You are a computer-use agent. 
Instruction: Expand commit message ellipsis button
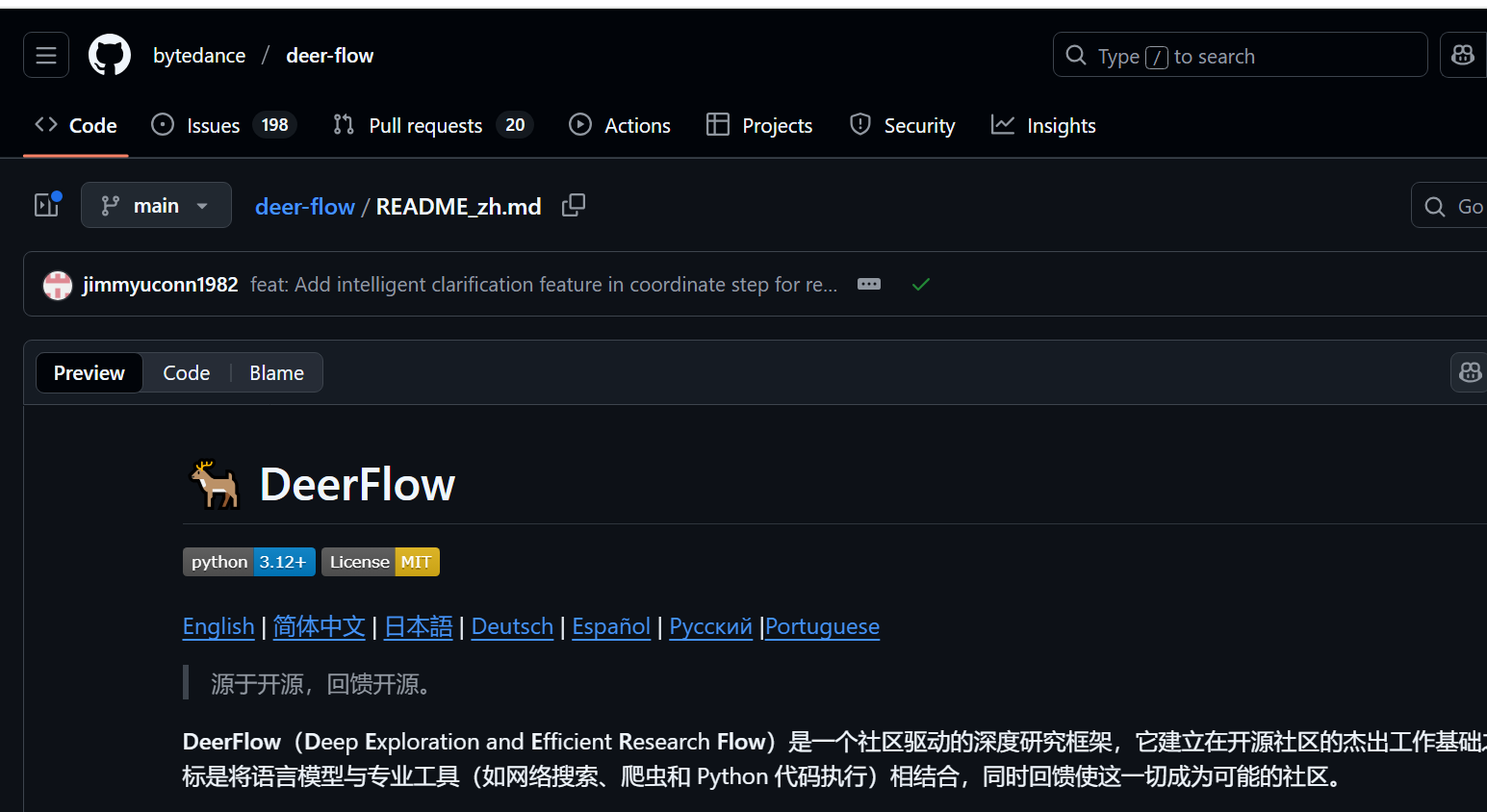869,284
